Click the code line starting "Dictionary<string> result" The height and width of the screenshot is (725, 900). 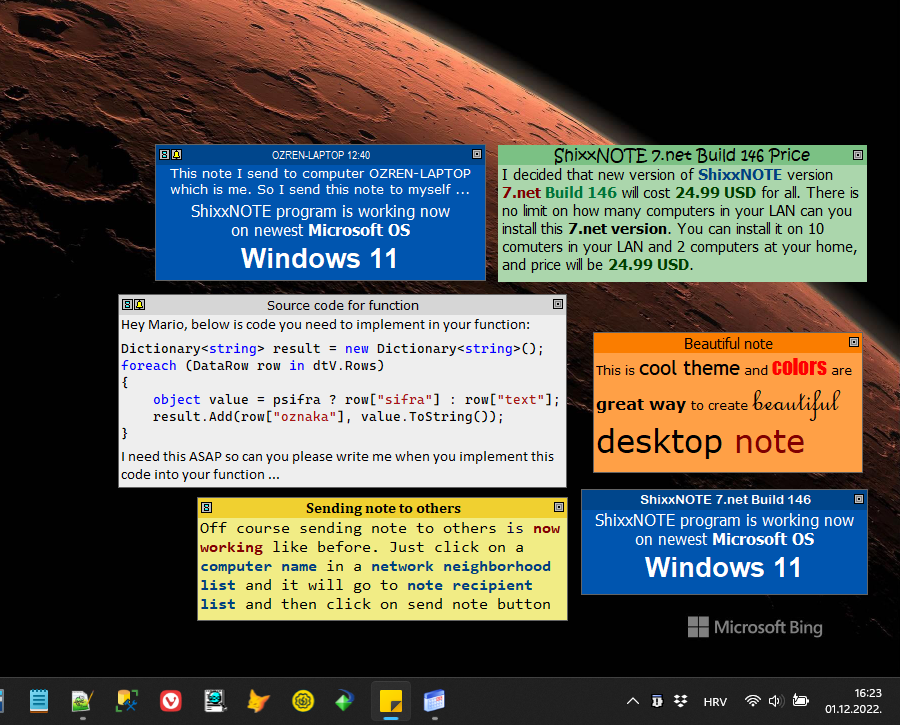[x=332, y=349]
